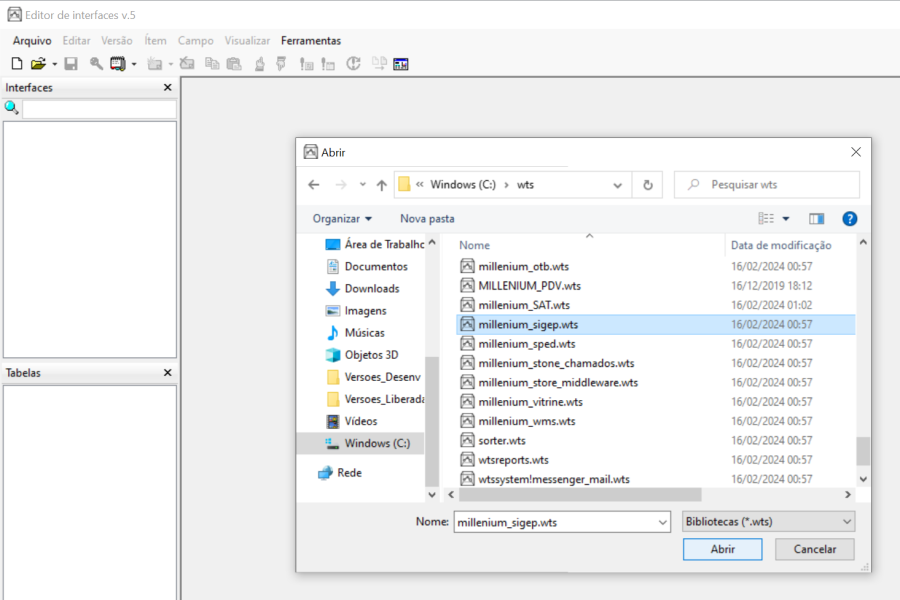This screenshot has width=900, height=600.
Task: Select Documentos in navigation pane
Action: 367,266
